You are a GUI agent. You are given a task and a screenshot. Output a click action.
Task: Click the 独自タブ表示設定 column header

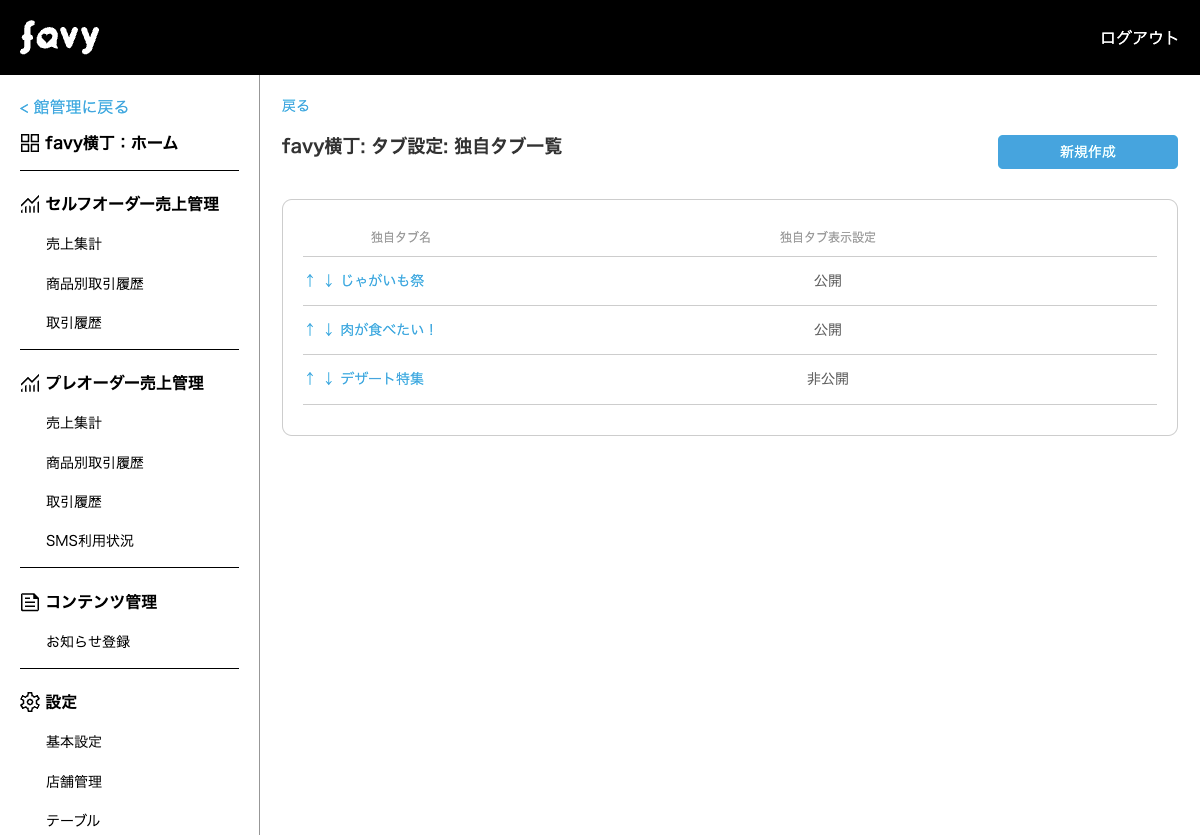tap(828, 237)
